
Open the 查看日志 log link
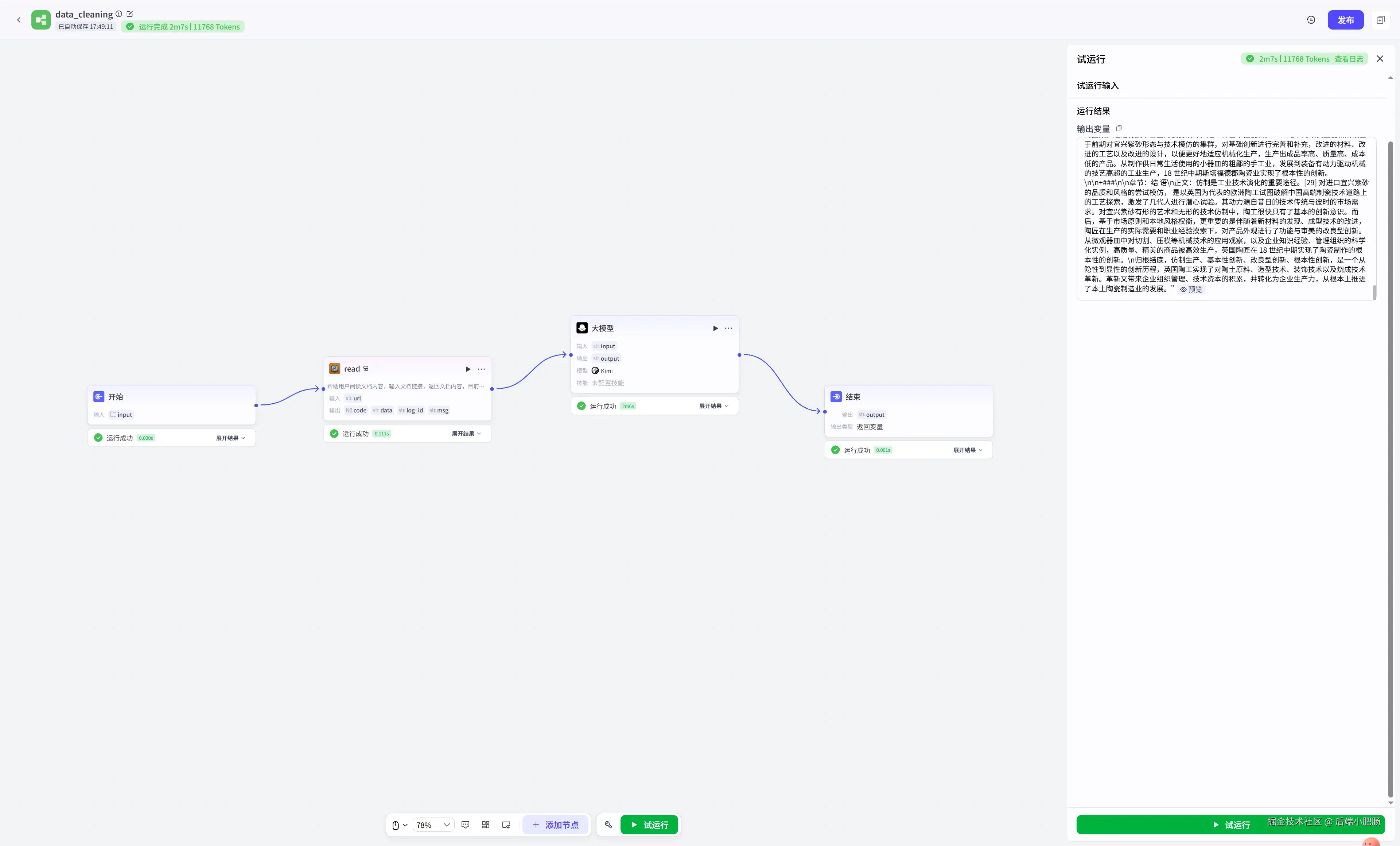tap(1348, 59)
